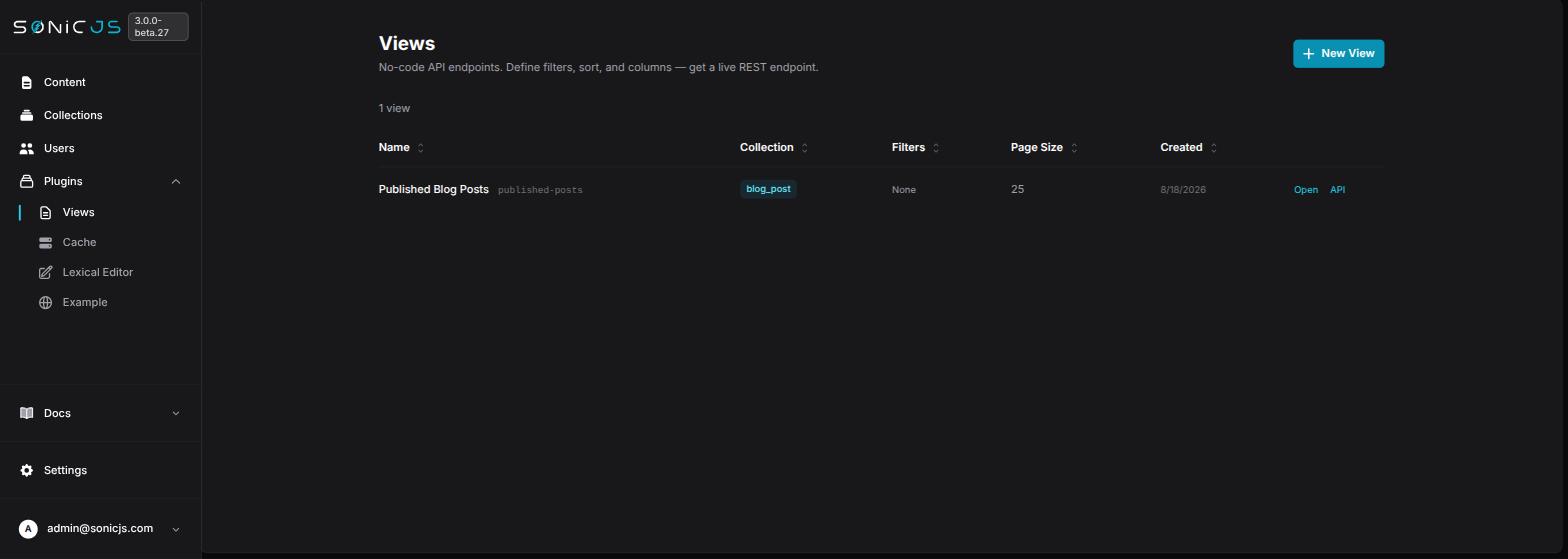Click the Settings gear icon
The image size is (1568, 559).
27,470
